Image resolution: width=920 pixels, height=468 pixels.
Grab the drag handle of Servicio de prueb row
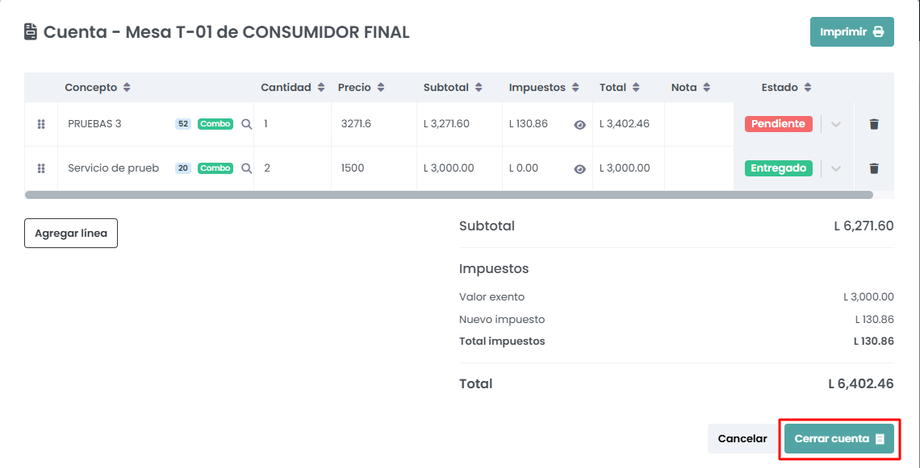click(x=41, y=169)
